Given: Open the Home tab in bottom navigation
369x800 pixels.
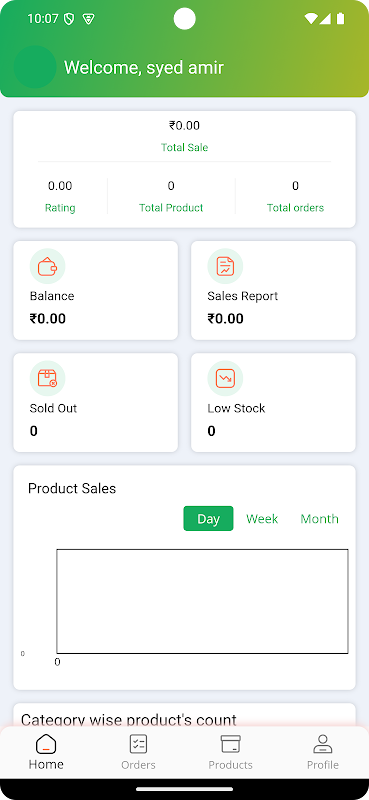Looking at the screenshot, I should [x=46, y=752].
